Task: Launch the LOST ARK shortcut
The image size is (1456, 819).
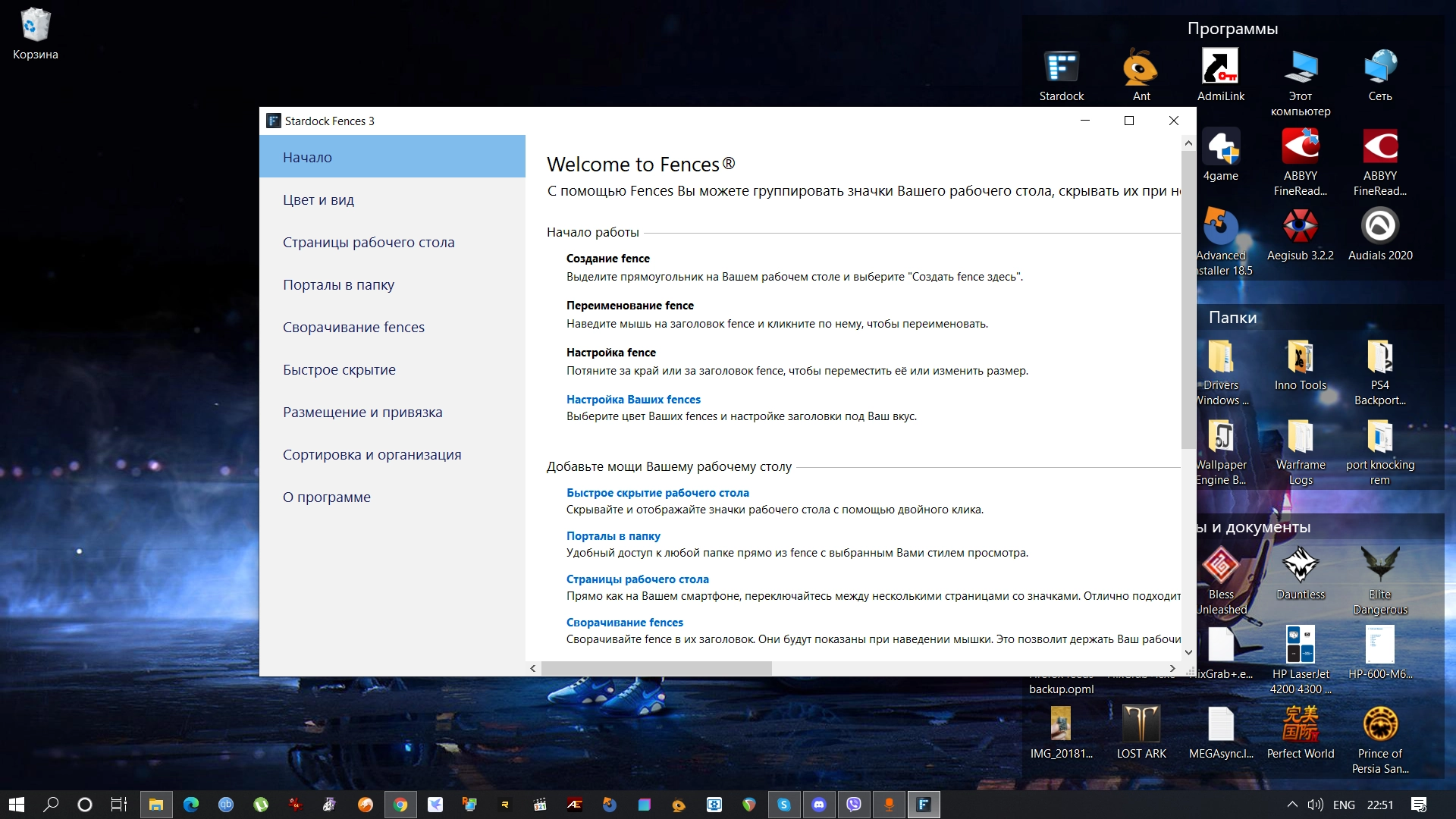Action: click(1141, 733)
